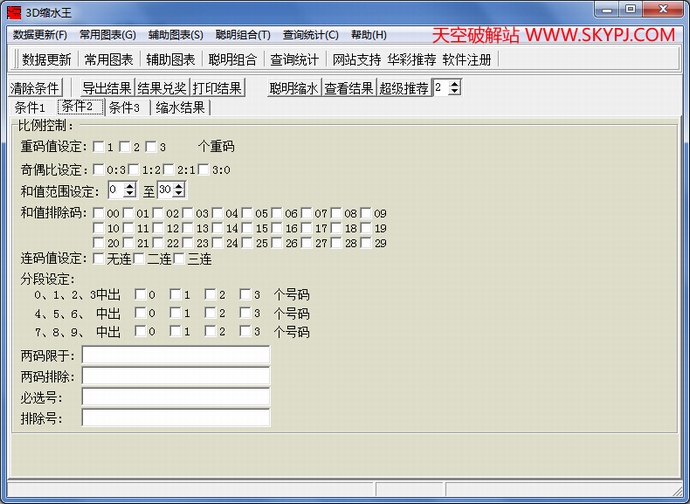This screenshot has height=504, width=690.
Task: Increase the 超级推荐 spinner value
Action: 455,84
